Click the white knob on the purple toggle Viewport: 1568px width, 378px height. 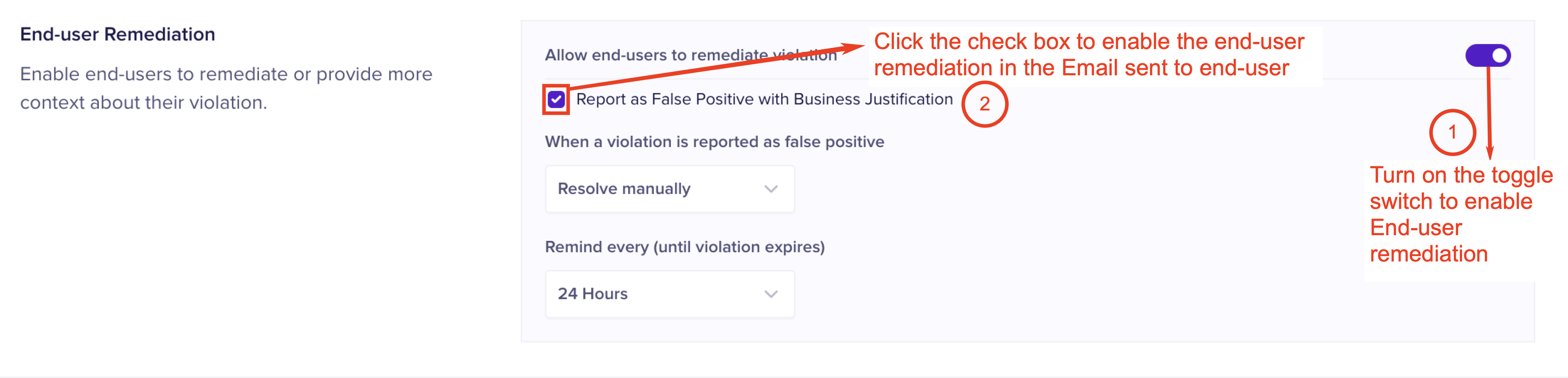click(x=1499, y=56)
